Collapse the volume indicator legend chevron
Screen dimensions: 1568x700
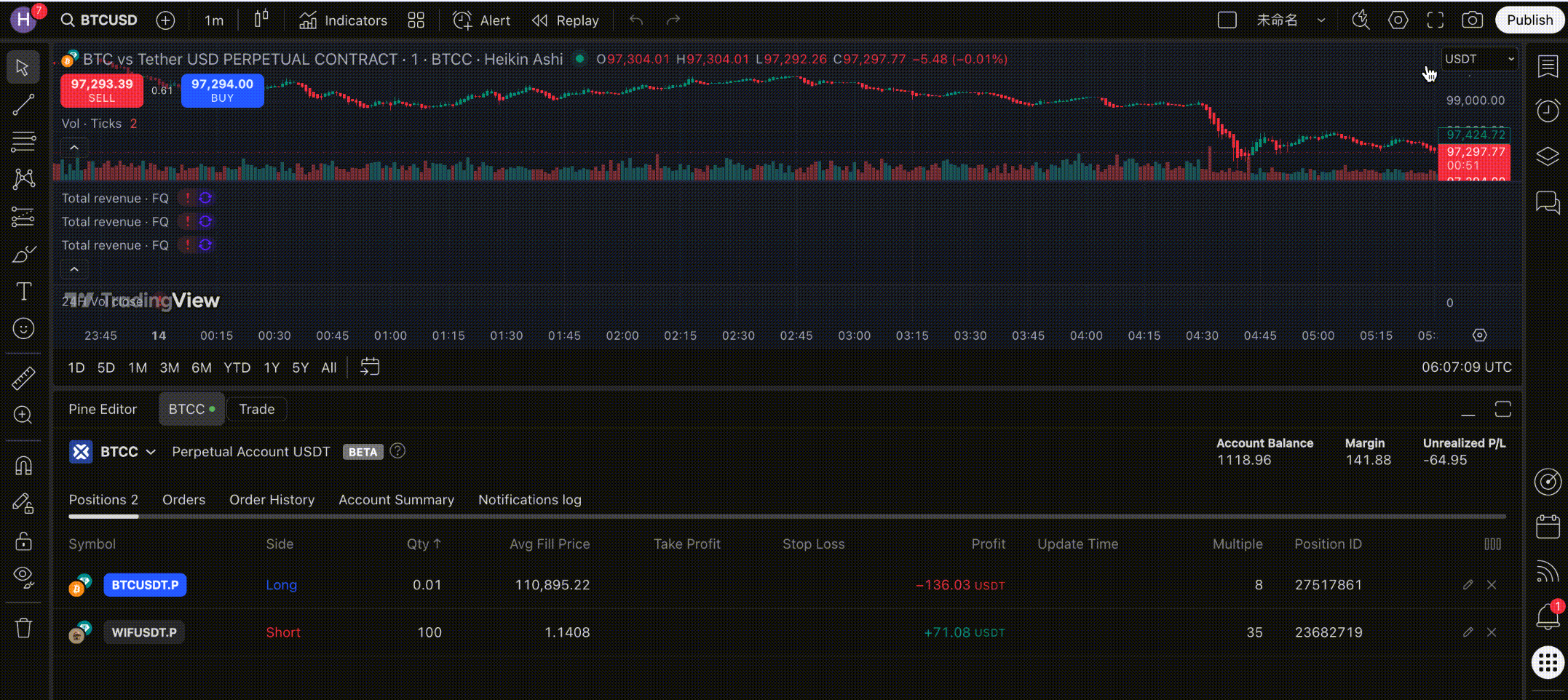[x=74, y=148]
